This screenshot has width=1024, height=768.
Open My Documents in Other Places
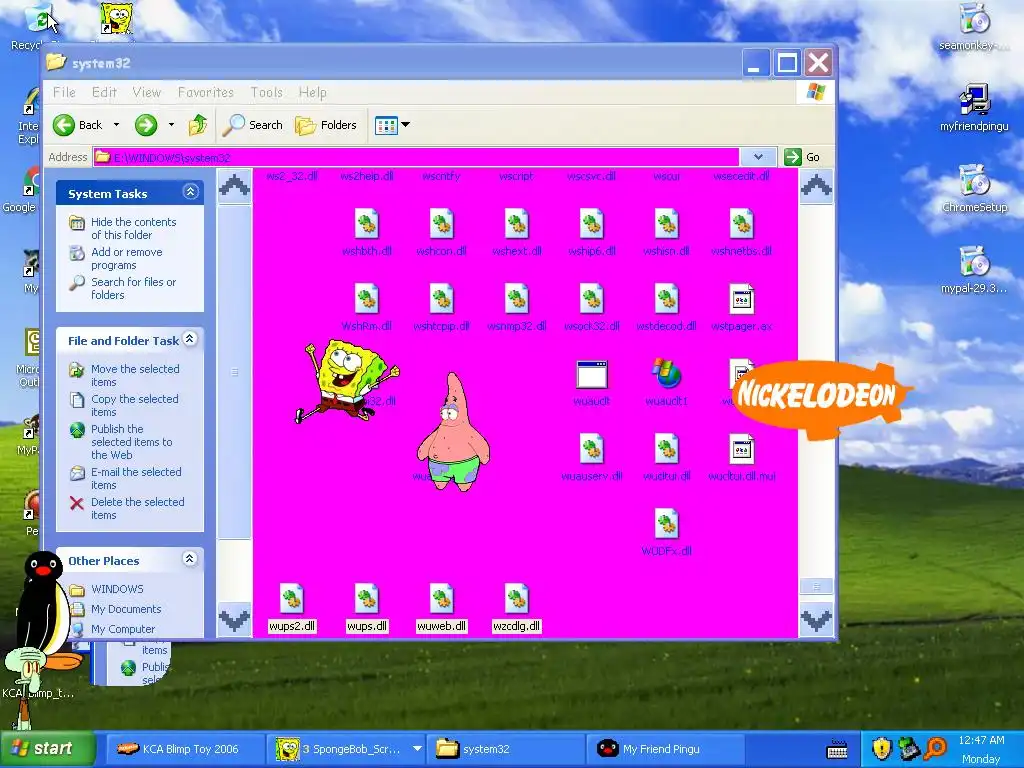[x=126, y=609]
